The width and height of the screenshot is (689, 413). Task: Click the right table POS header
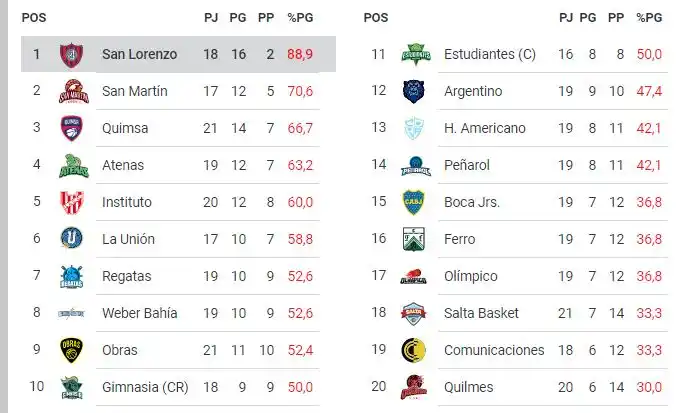point(376,17)
